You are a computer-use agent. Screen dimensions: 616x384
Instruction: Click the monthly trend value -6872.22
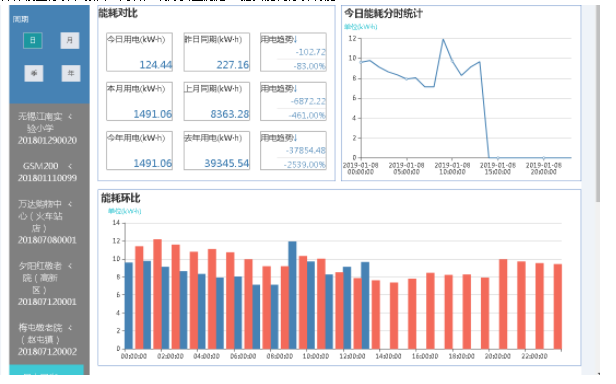pos(308,101)
